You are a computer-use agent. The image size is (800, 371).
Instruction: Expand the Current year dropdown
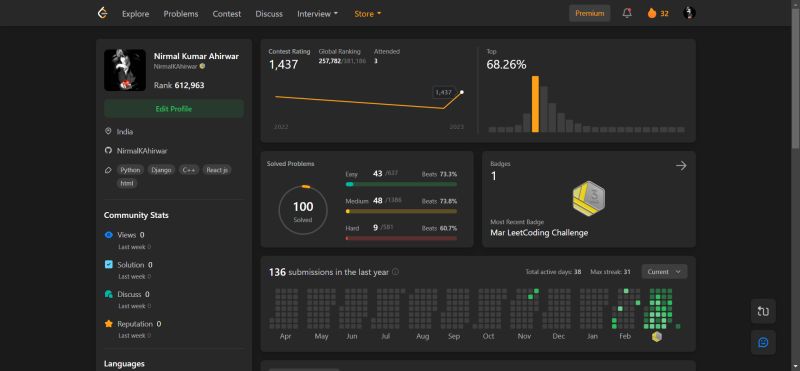tap(664, 271)
